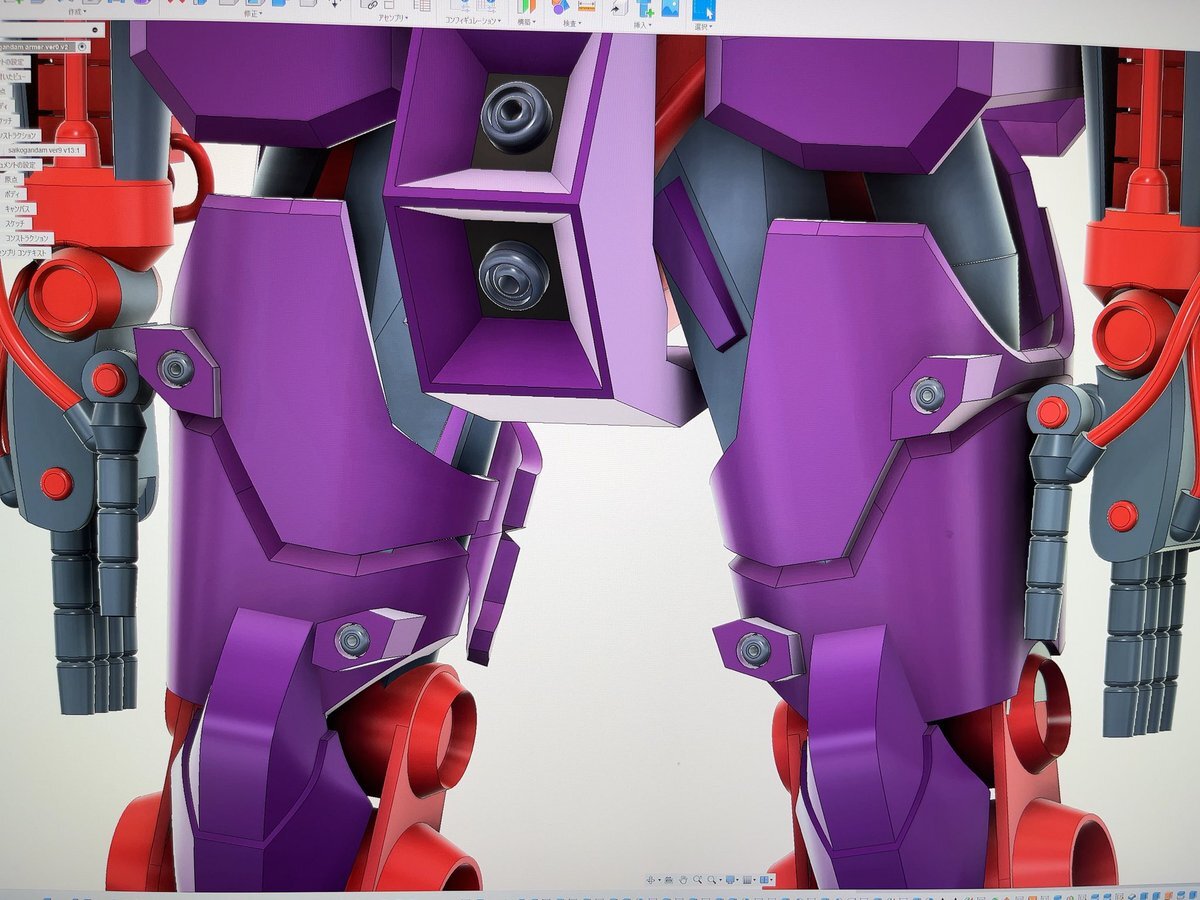The image size is (1200, 900).
Task: Click the Select tool icon in toolbar
Action: click(704, 8)
